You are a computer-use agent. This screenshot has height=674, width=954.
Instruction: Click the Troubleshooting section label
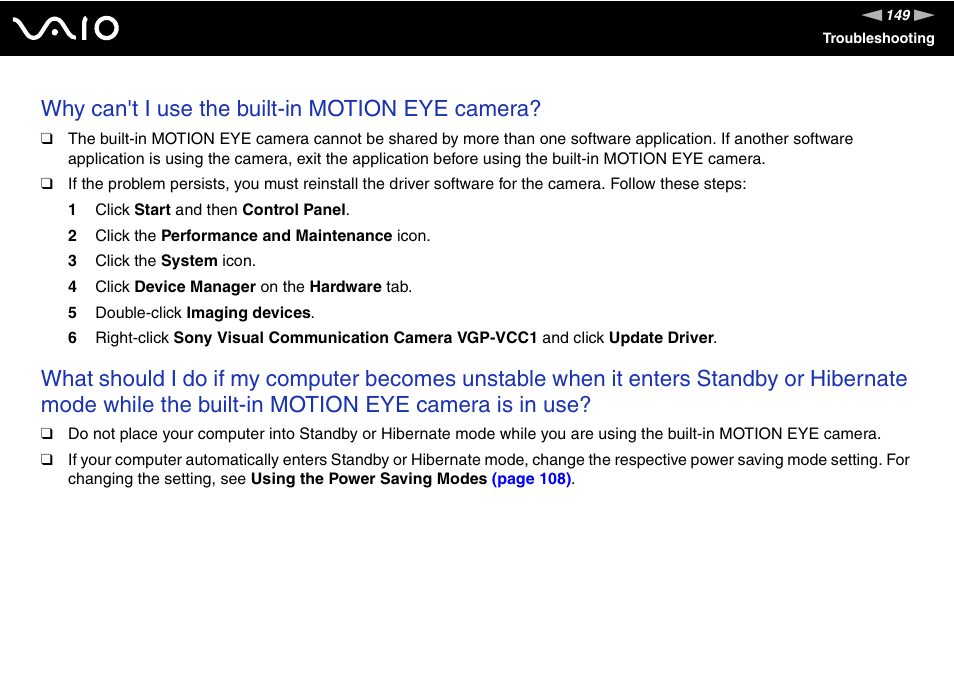pos(878,38)
